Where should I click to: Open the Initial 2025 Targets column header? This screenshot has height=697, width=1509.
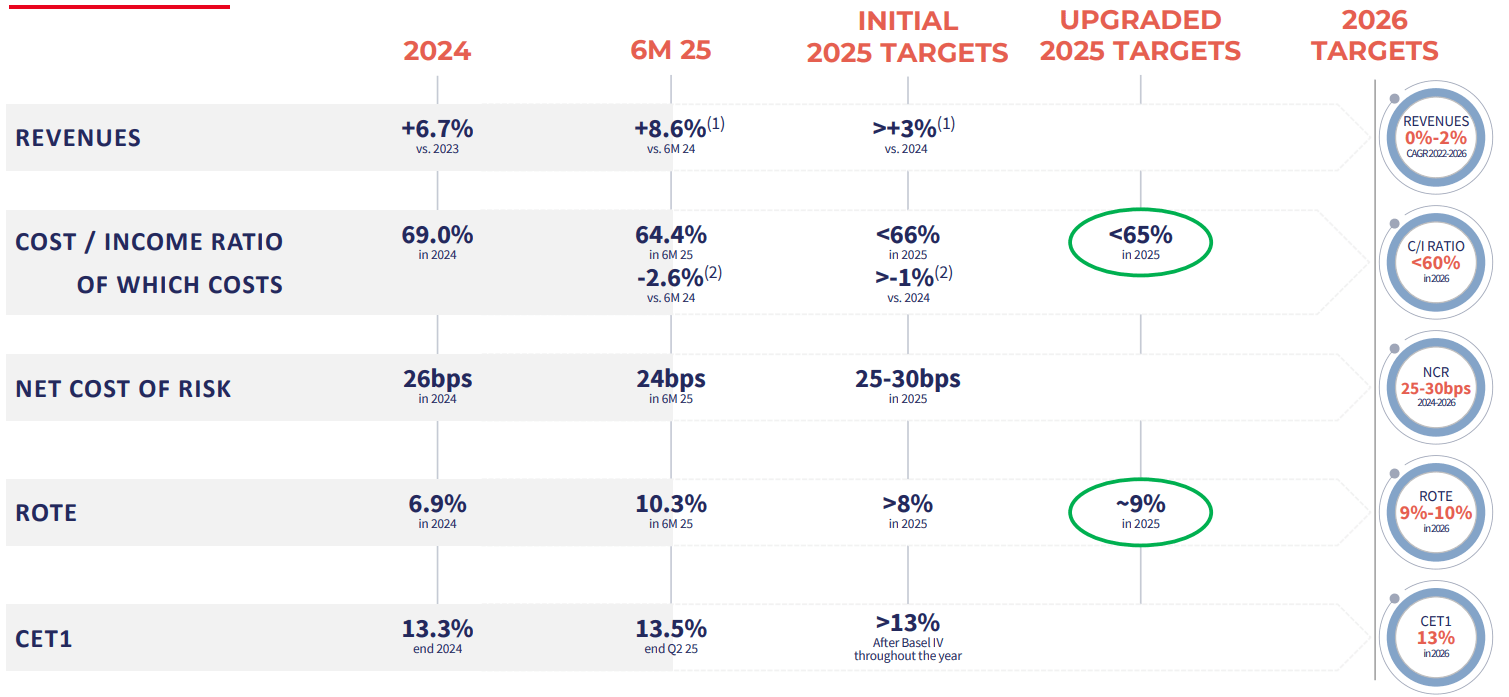pyautogui.click(x=907, y=37)
